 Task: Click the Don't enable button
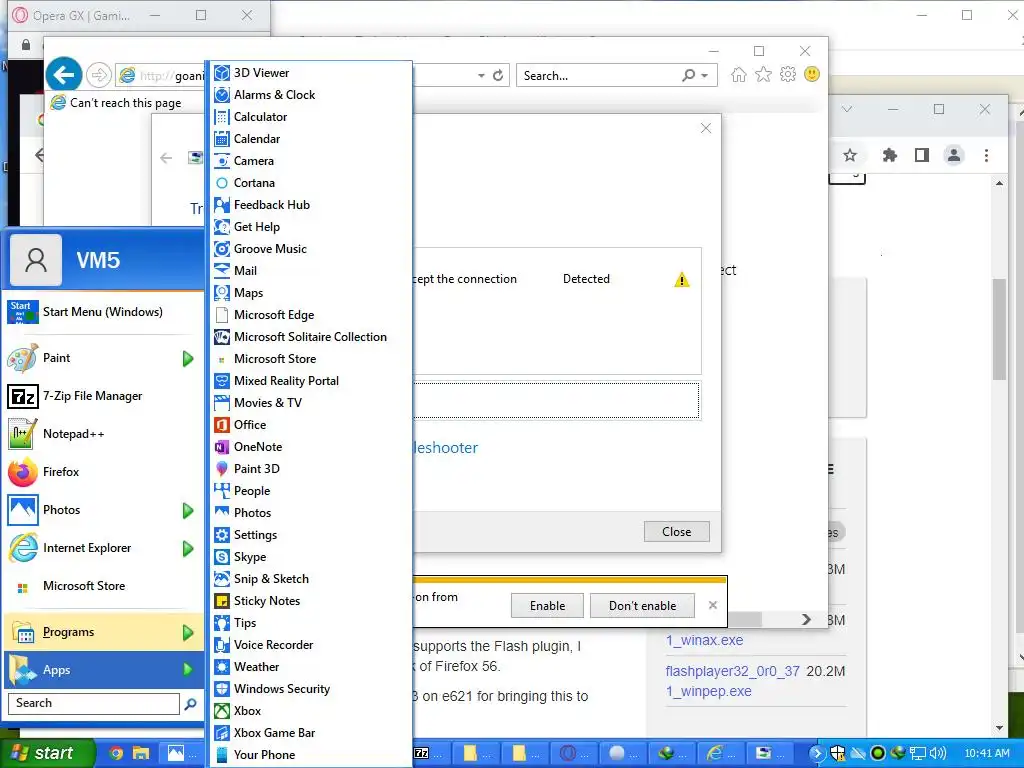643,605
